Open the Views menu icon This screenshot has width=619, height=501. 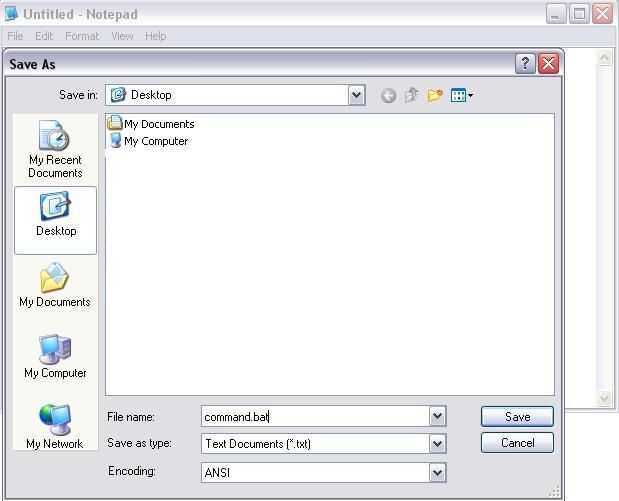tap(461, 95)
